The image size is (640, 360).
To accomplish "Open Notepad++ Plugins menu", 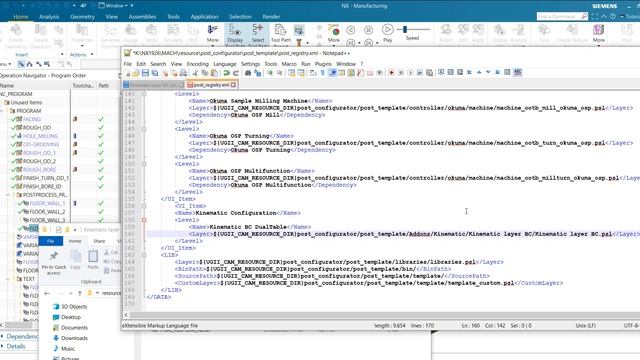I will (x=323, y=64).
